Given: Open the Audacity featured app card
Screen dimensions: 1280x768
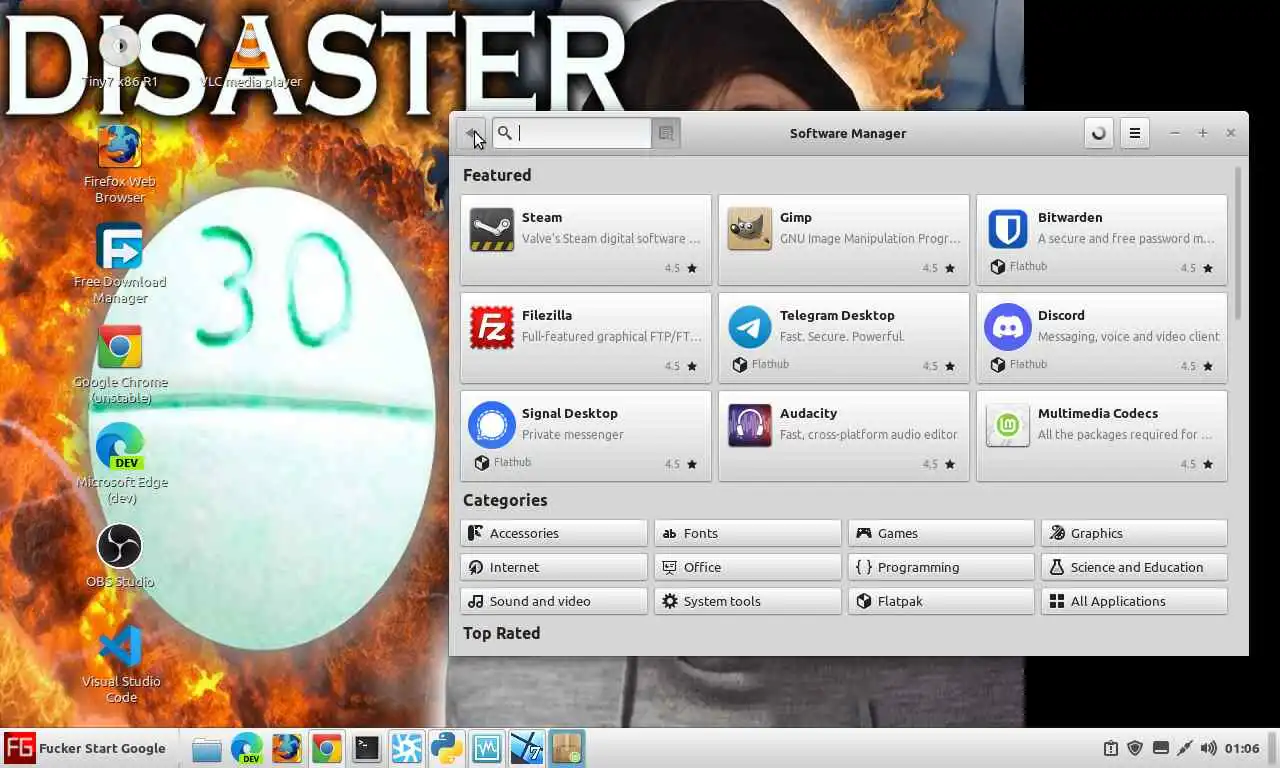Looking at the screenshot, I should pyautogui.click(x=844, y=436).
